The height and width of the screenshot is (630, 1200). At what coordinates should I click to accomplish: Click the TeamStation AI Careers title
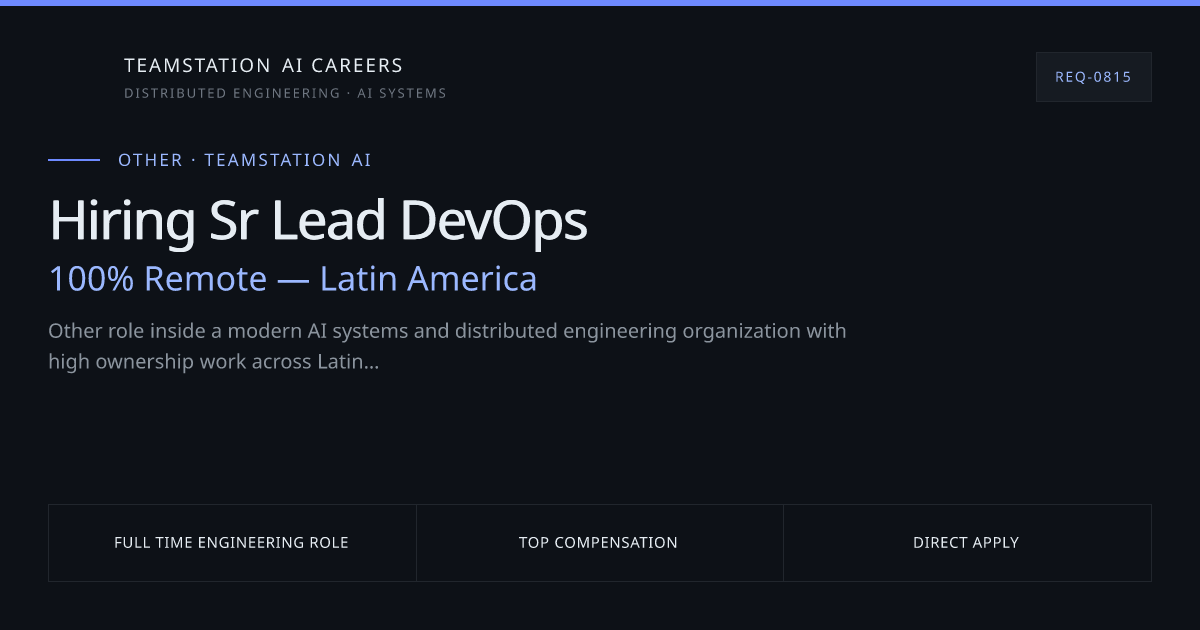(263, 66)
